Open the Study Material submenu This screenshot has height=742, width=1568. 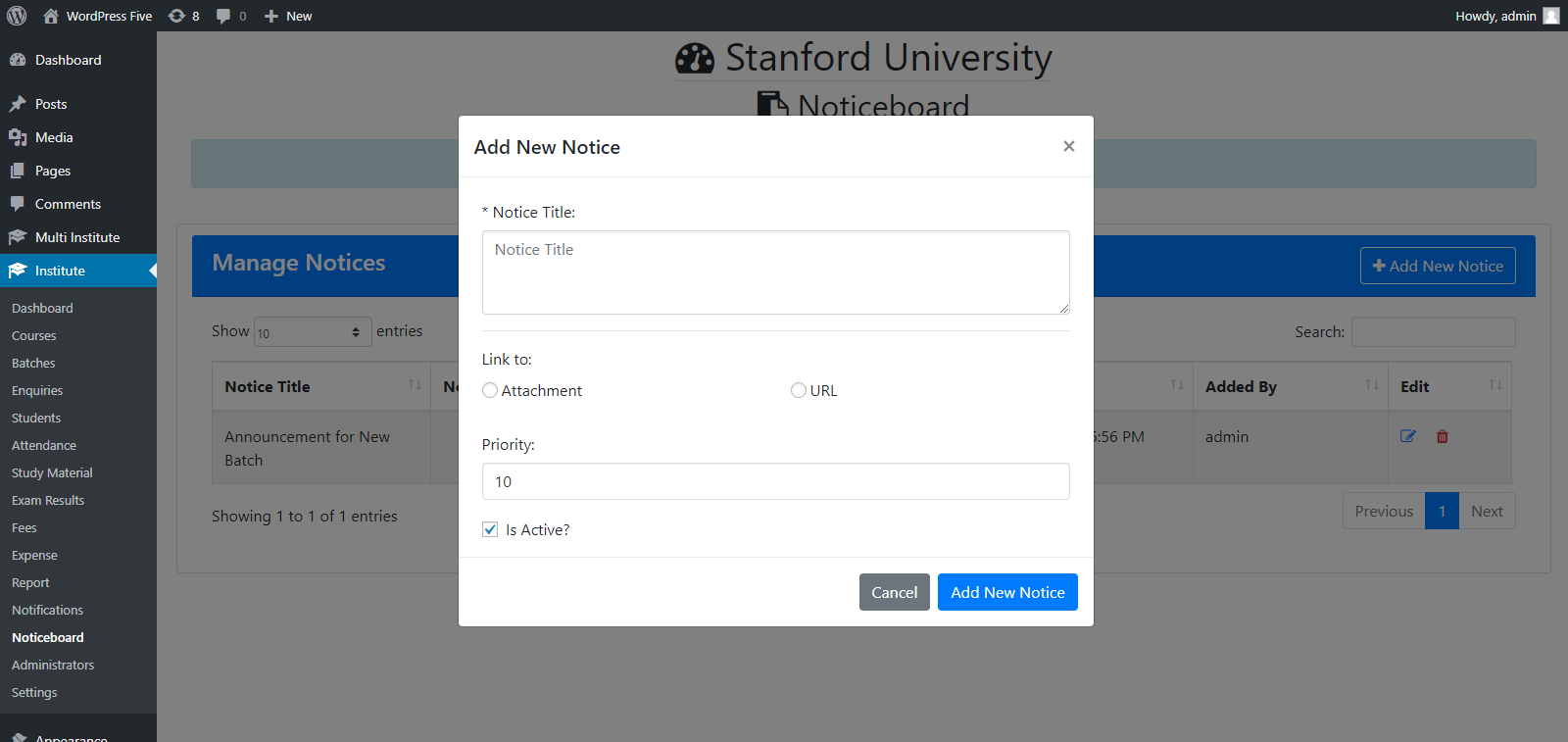(x=52, y=472)
